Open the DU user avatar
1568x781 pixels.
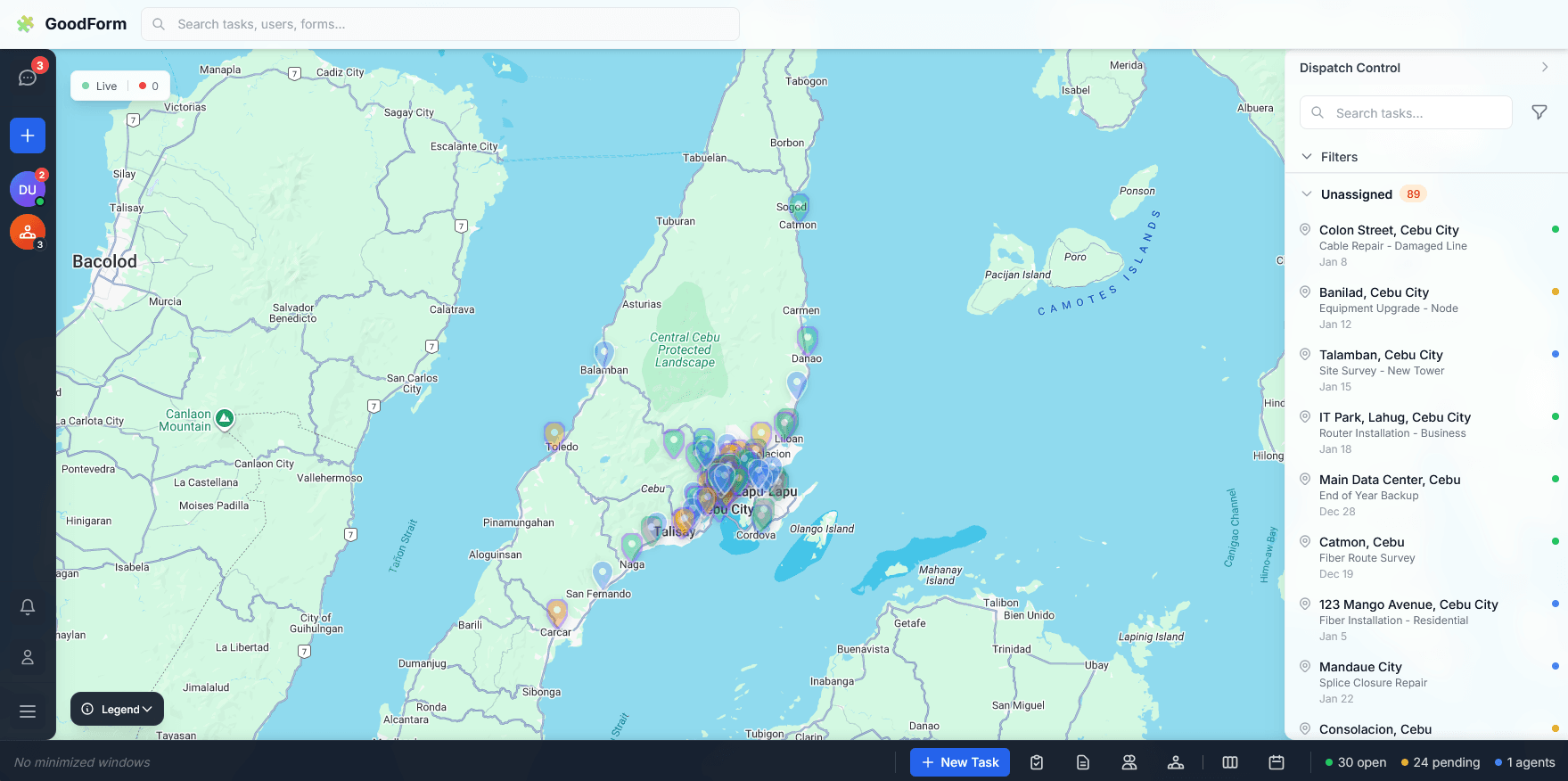pos(28,189)
